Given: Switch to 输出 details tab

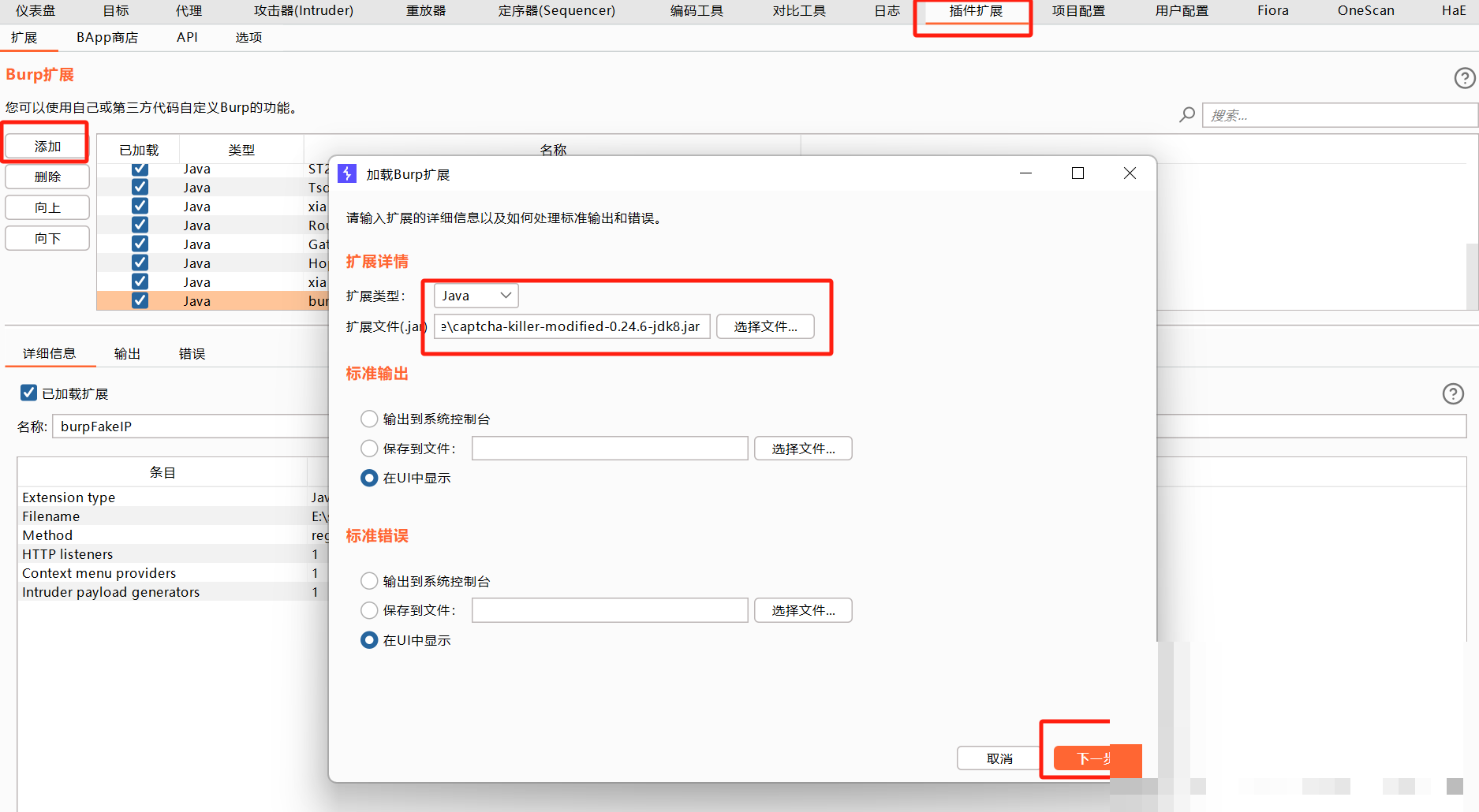Looking at the screenshot, I should coord(127,354).
